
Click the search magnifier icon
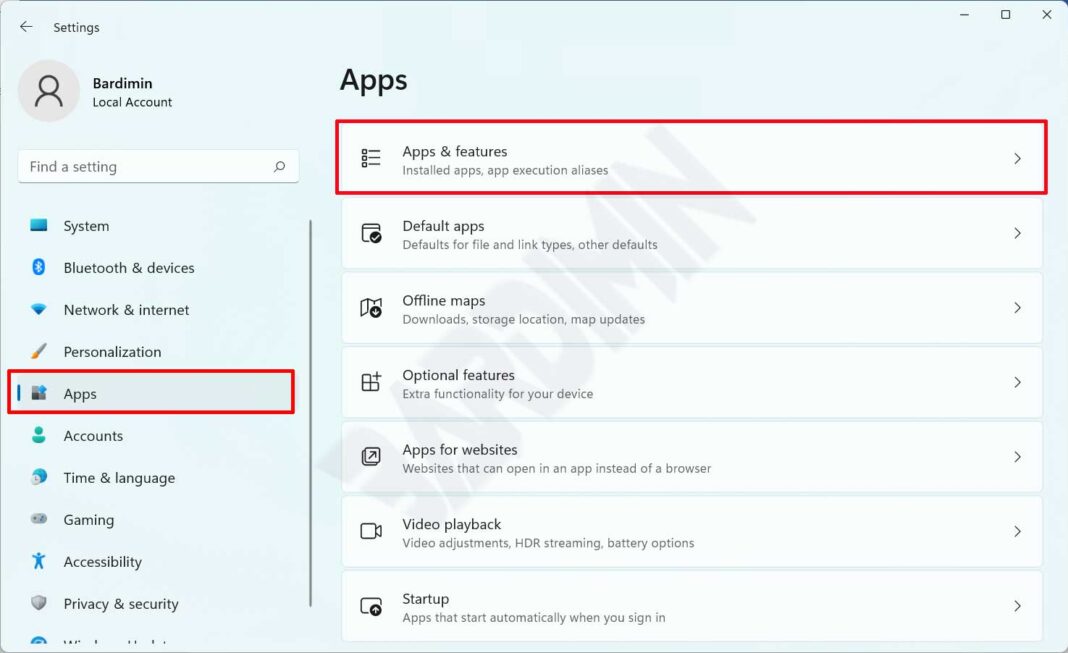click(x=279, y=166)
